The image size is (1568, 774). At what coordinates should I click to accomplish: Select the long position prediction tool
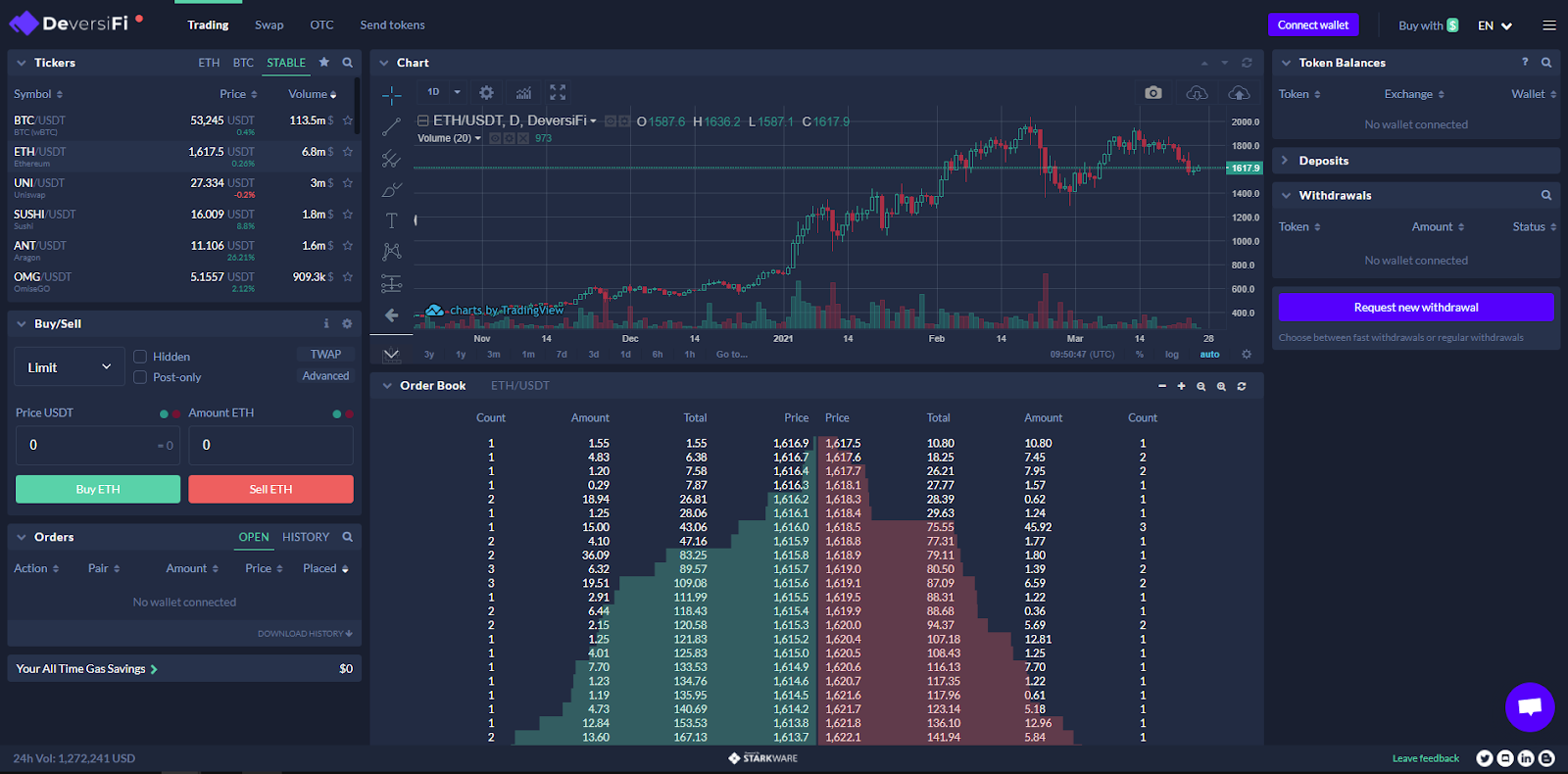(391, 283)
